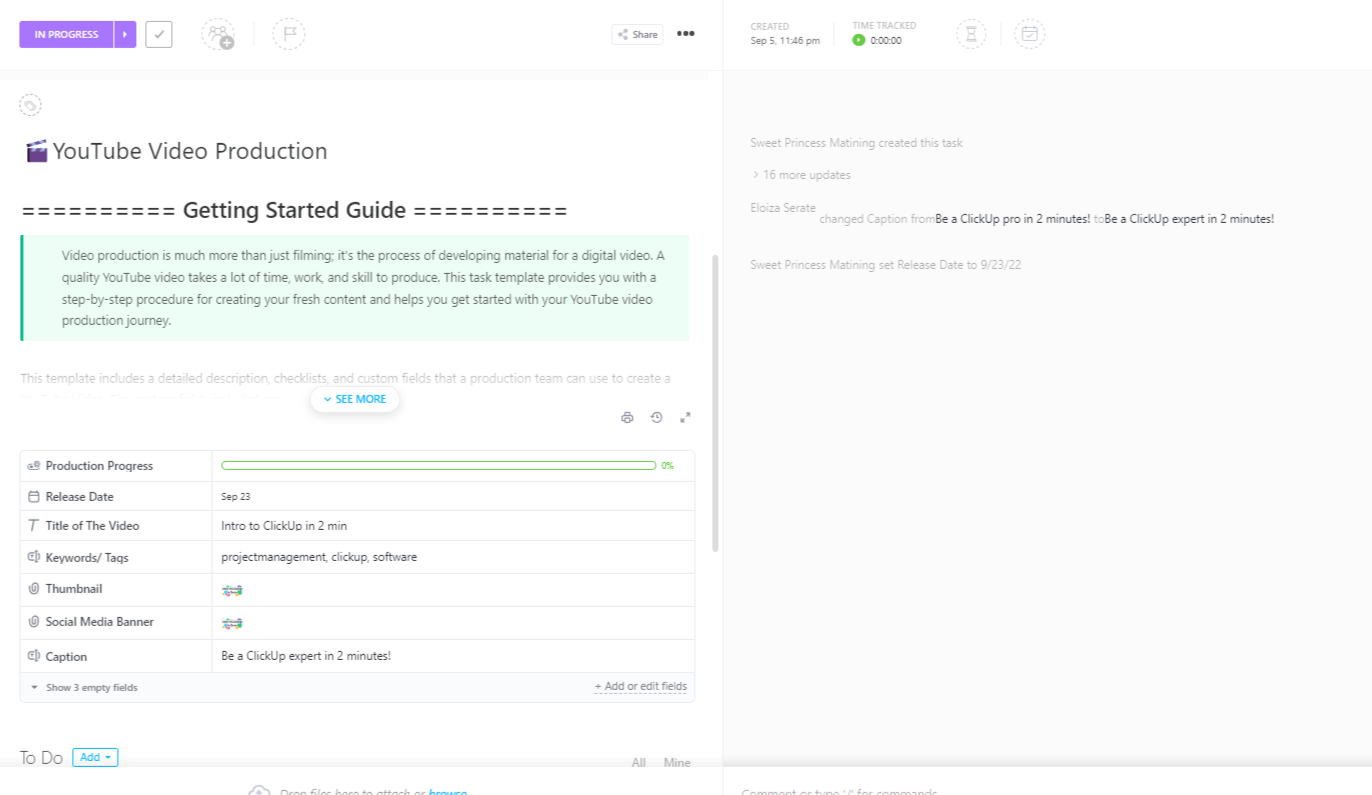Image resolution: width=1372 pixels, height=795 pixels.
Task: Start the time tracker play button
Action: [858, 41]
